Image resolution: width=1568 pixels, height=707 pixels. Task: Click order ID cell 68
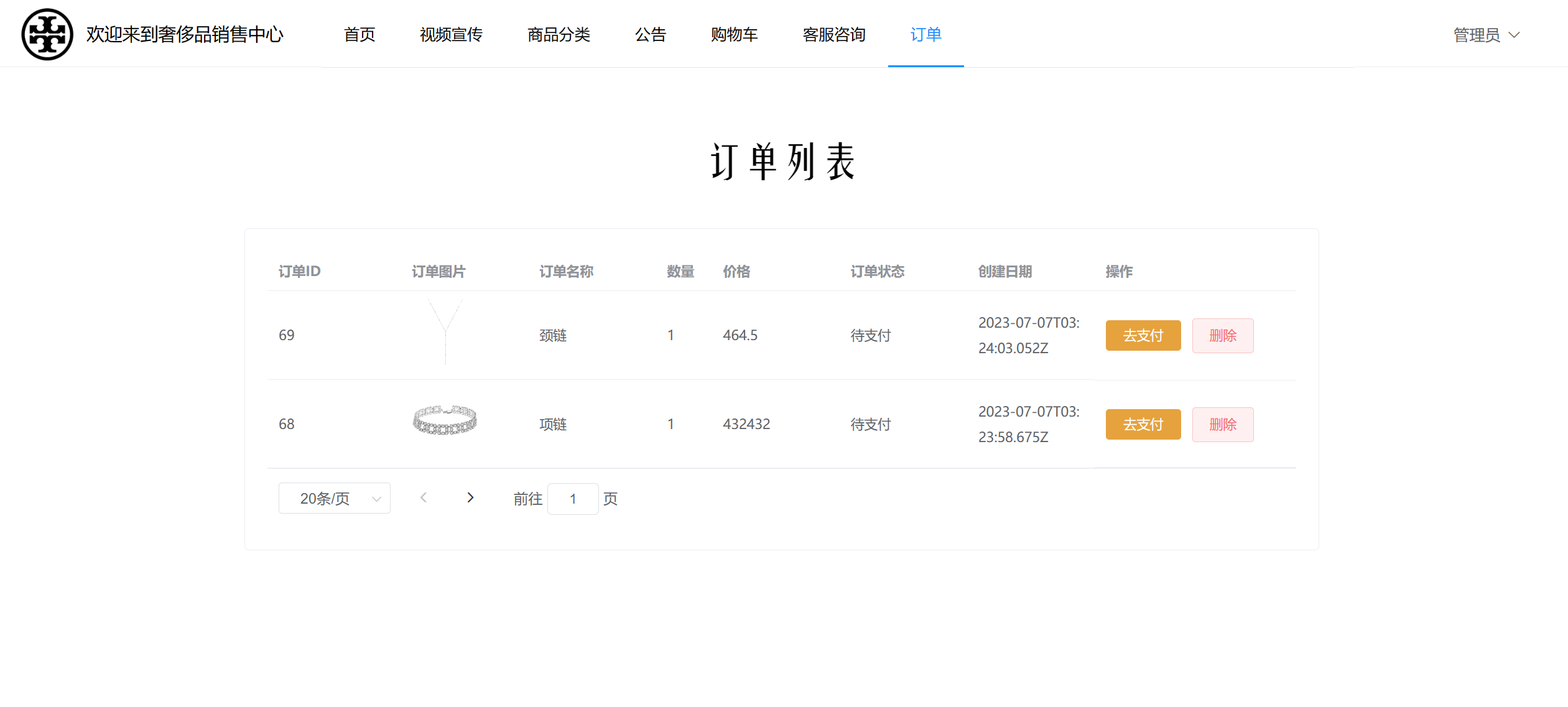287,425
